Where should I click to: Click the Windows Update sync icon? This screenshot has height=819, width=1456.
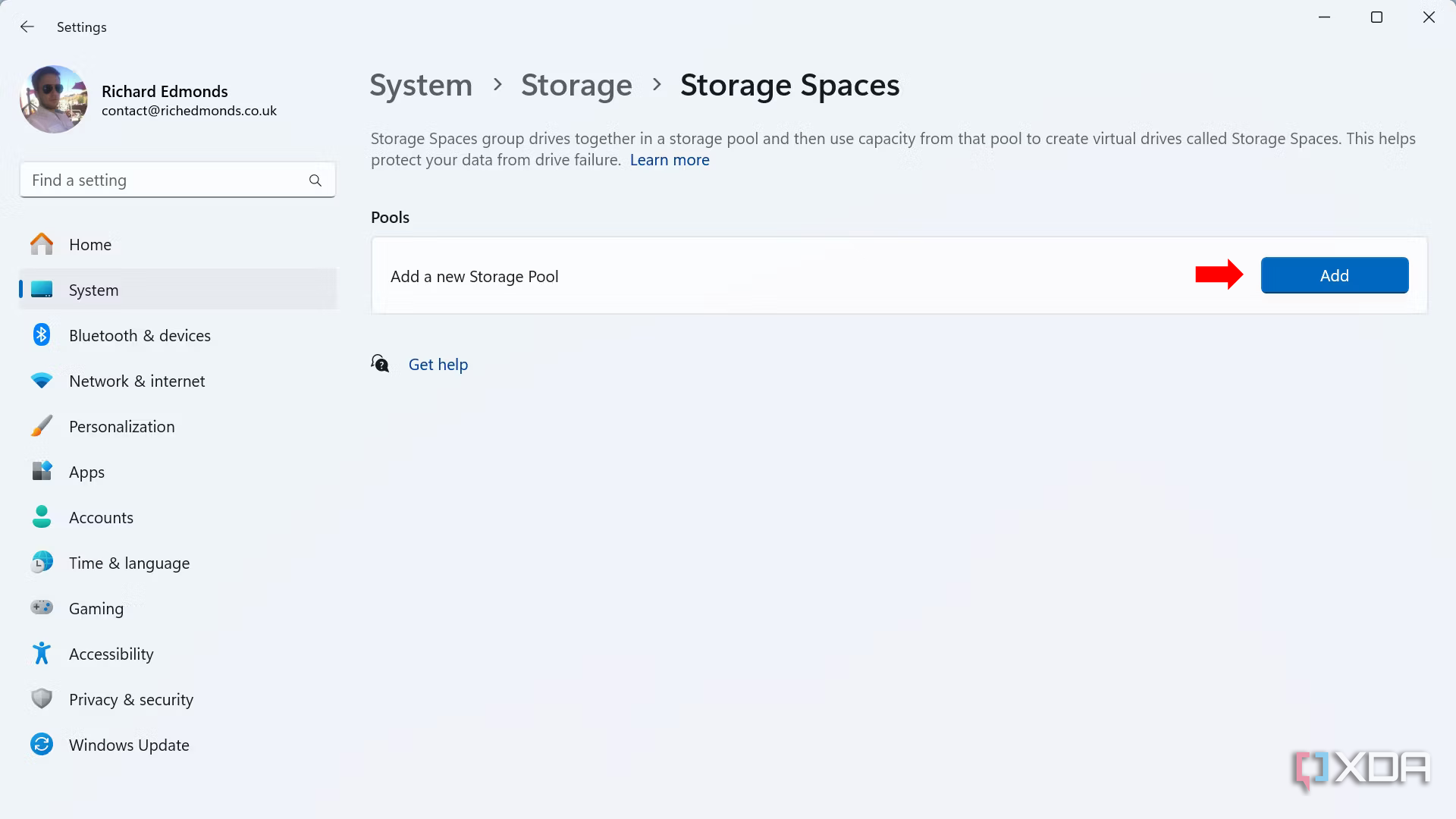point(42,745)
